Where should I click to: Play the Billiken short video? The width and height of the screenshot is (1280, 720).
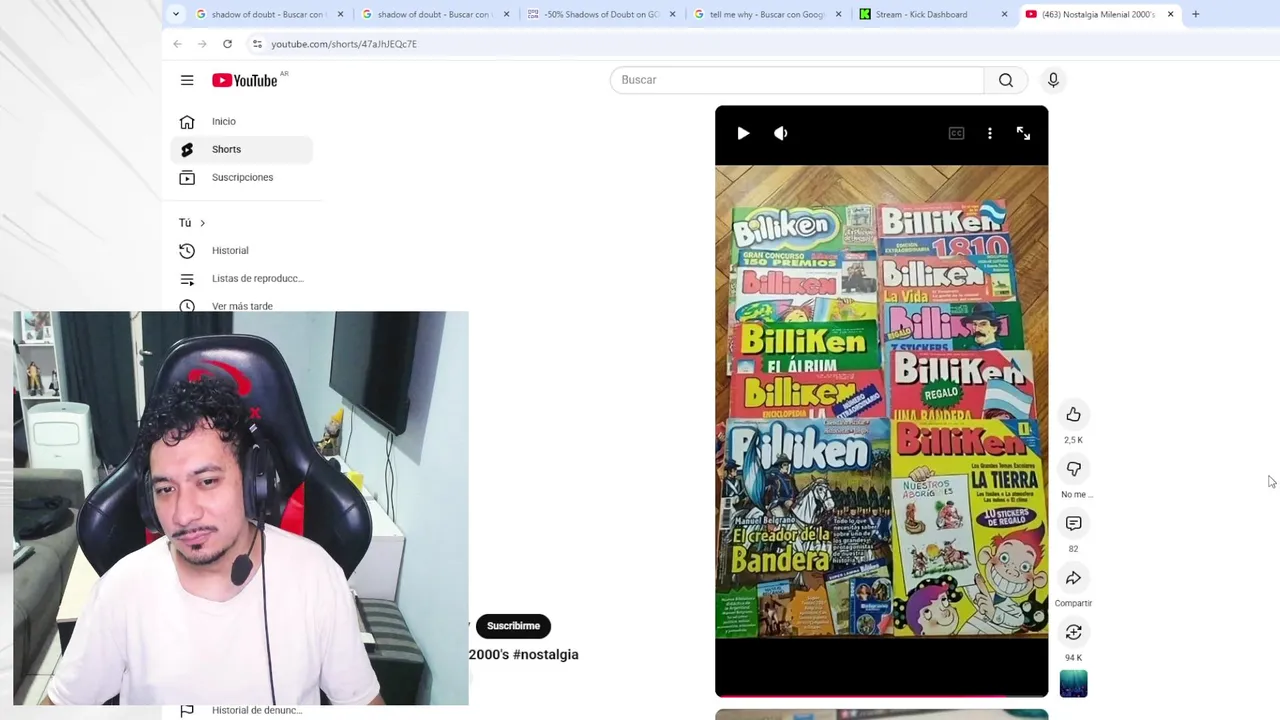click(x=743, y=133)
